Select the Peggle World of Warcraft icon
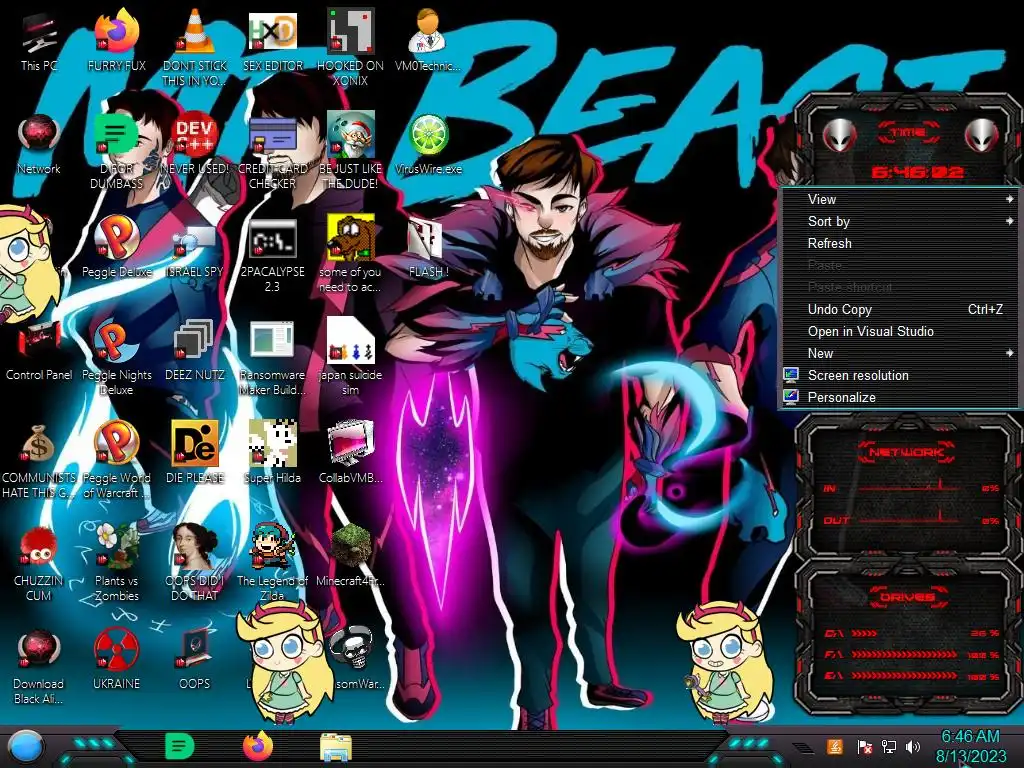Viewport: 1024px width, 768px height. click(116, 444)
